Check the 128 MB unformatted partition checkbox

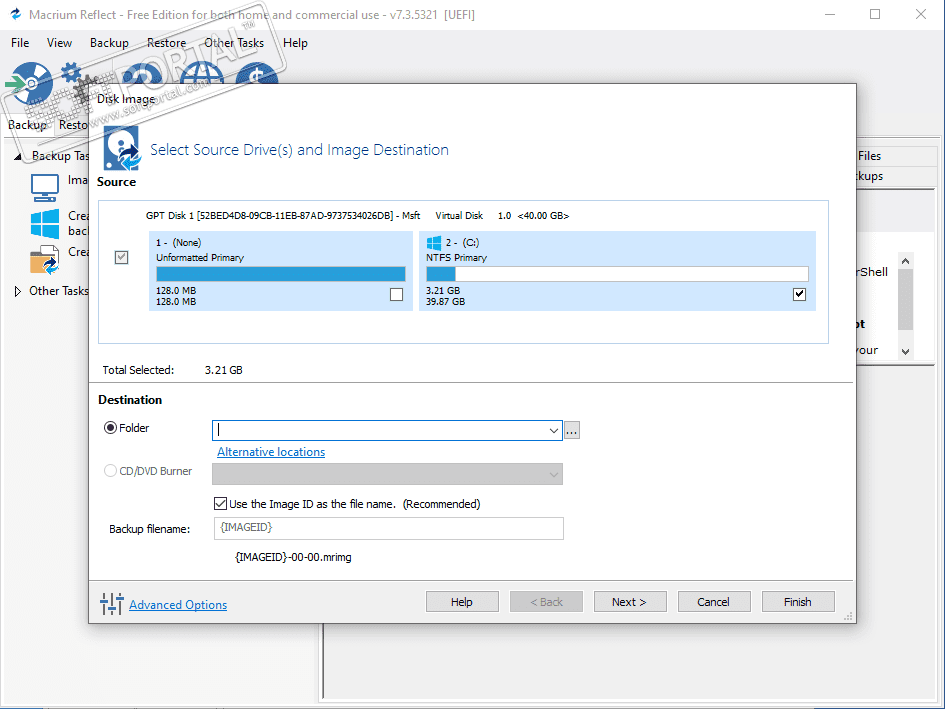[x=397, y=294]
